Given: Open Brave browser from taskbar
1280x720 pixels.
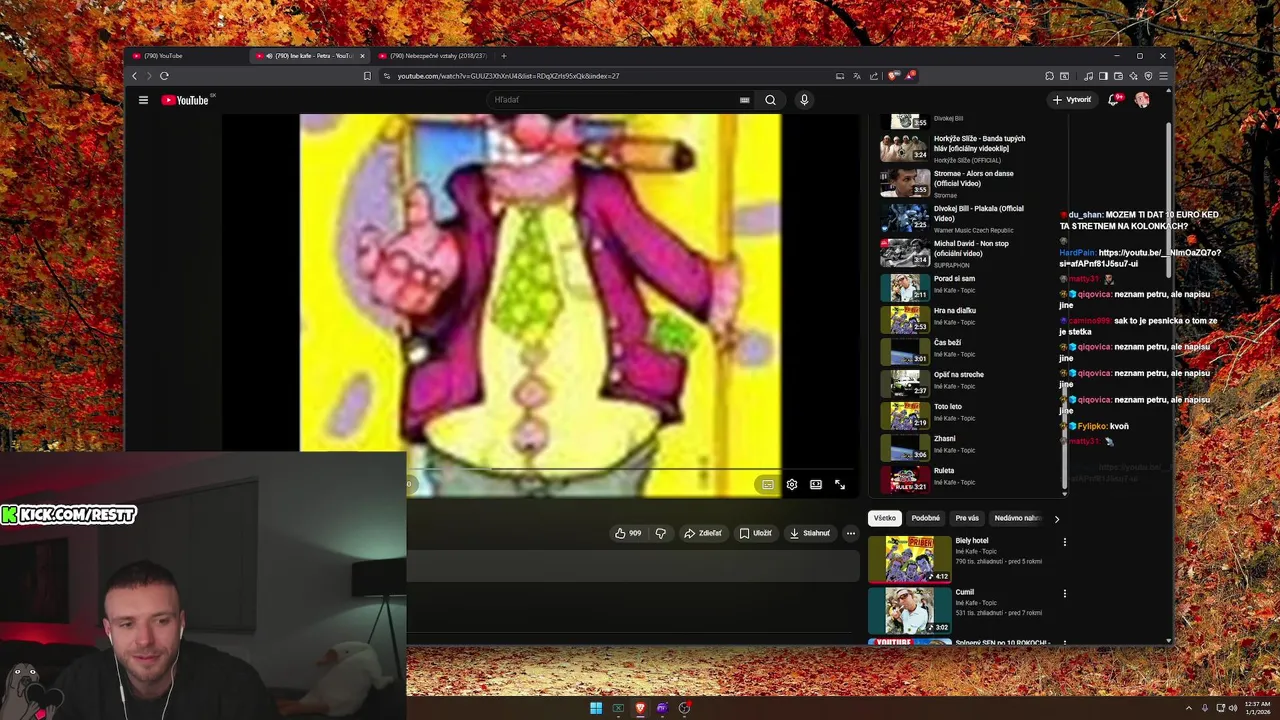Looking at the screenshot, I should pos(640,708).
